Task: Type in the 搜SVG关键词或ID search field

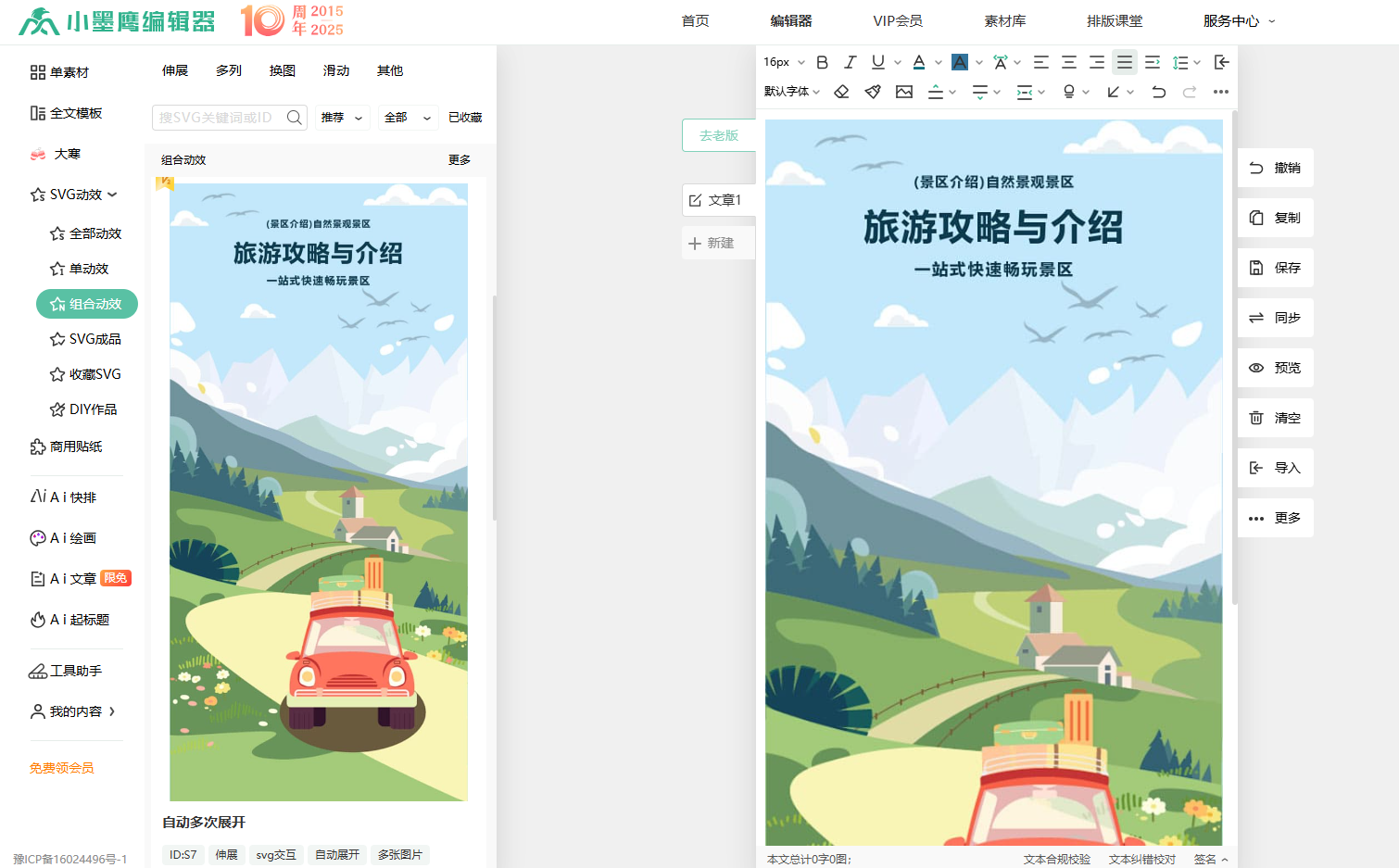Action: (x=218, y=118)
